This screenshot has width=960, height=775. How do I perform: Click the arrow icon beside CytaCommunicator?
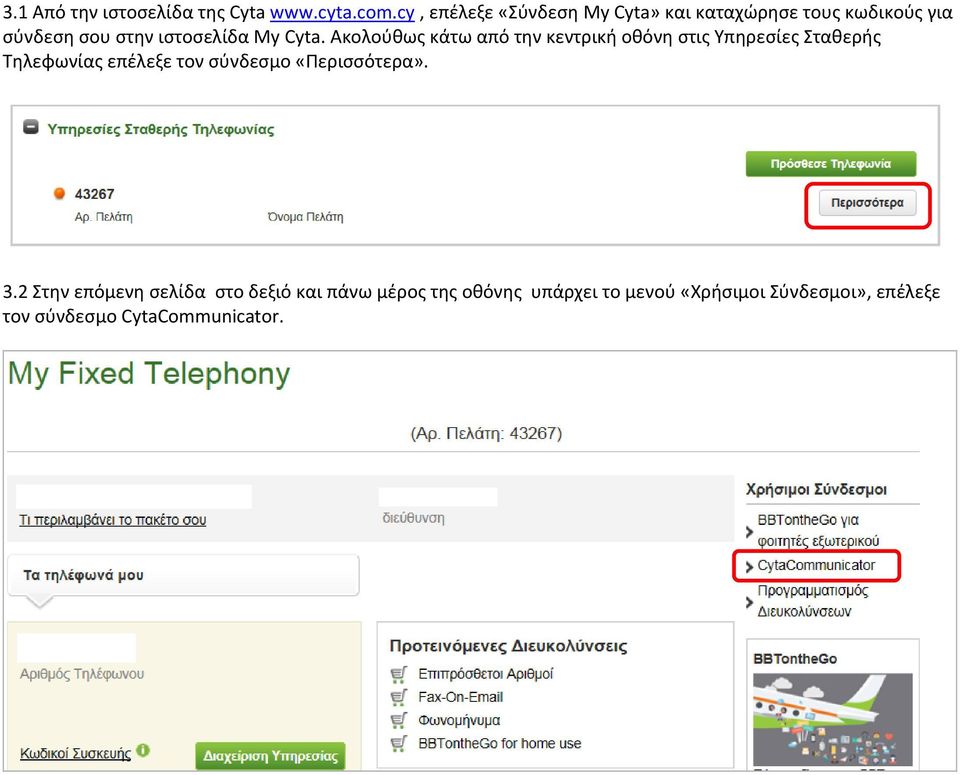tap(749, 567)
